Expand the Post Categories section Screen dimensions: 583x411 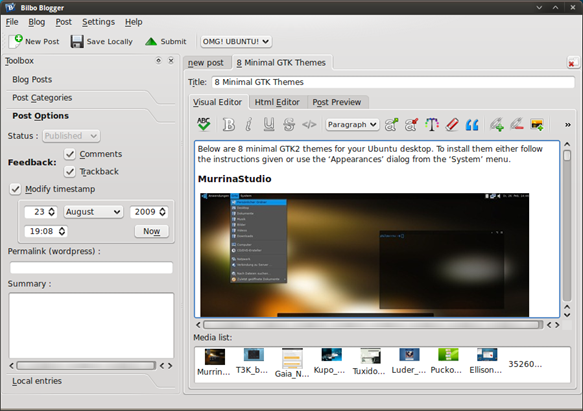click(42, 98)
